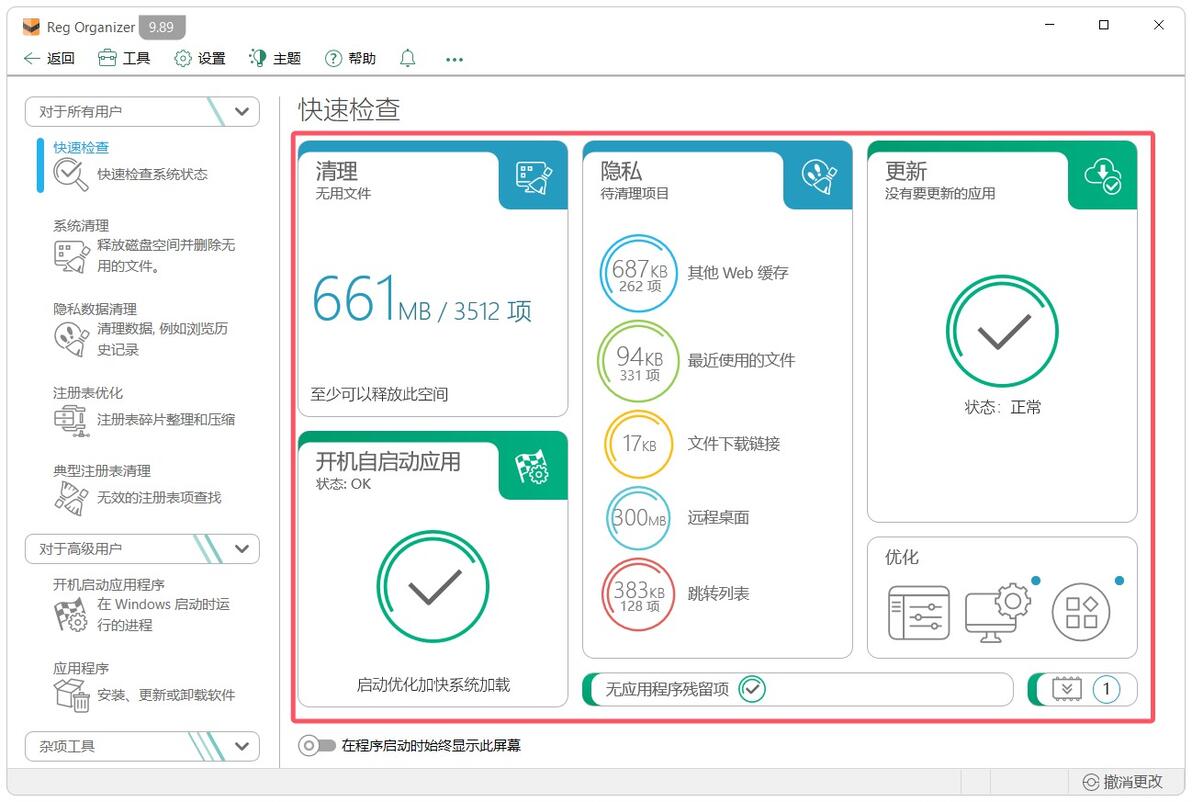The image size is (1192, 802).
Task: Toggle 在程序启动时始终显示此屏幕 switch
Action: 316,746
